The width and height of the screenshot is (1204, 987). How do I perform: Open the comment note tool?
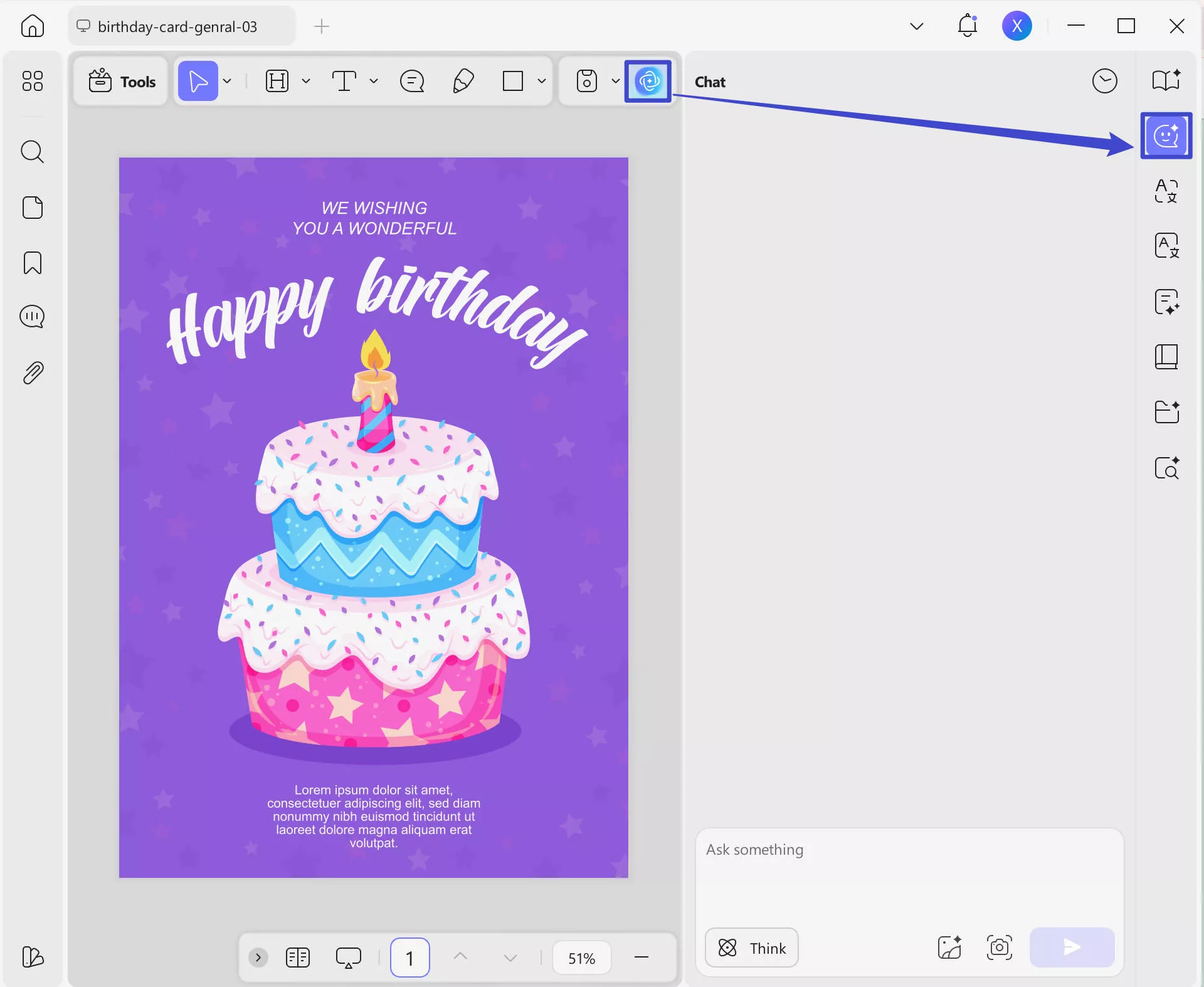(412, 81)
